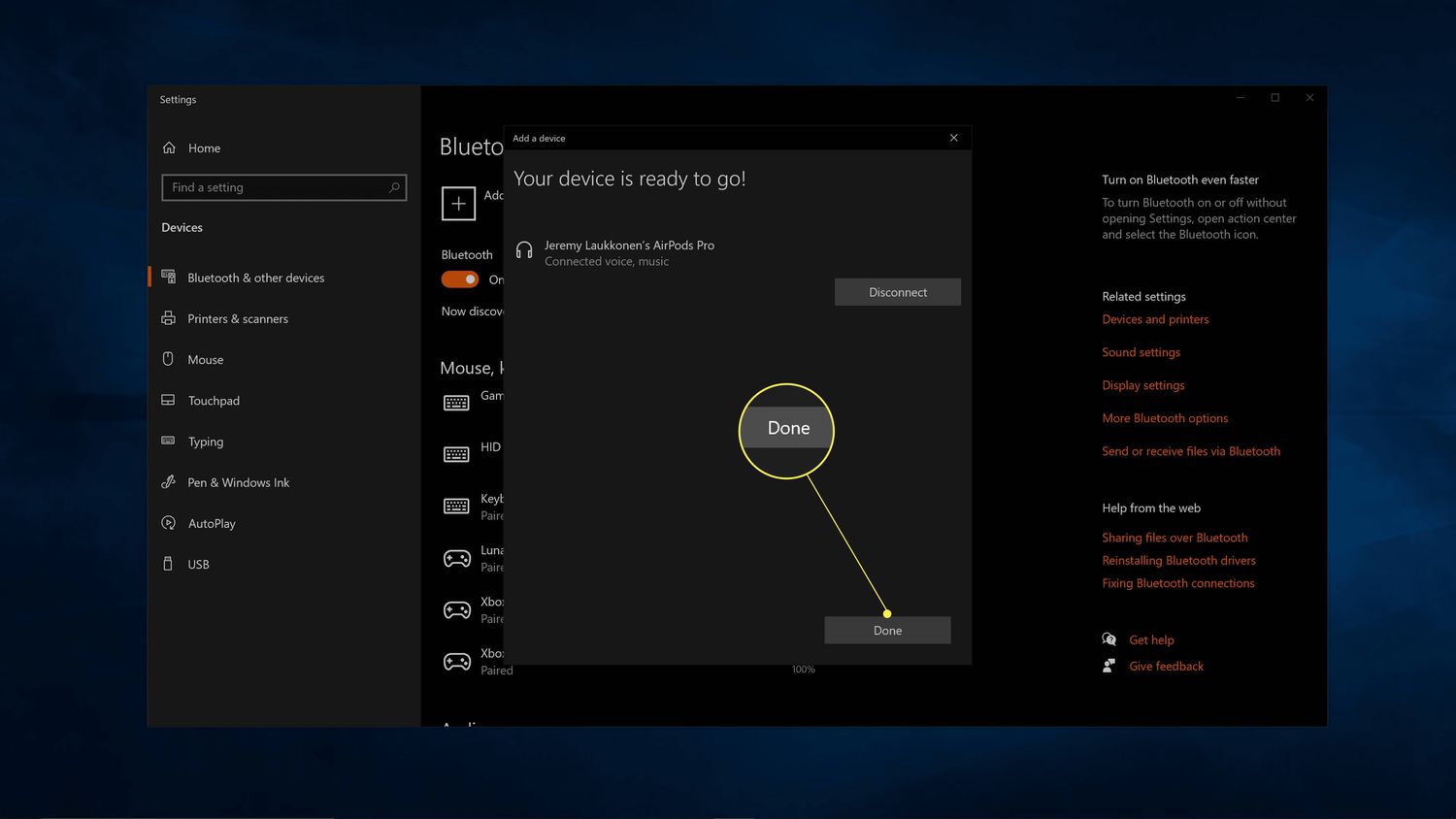The width and height of the screenshot is (1456, 819).
Task: Disconnect the AirPods Pro device
Action: point(897,292)
